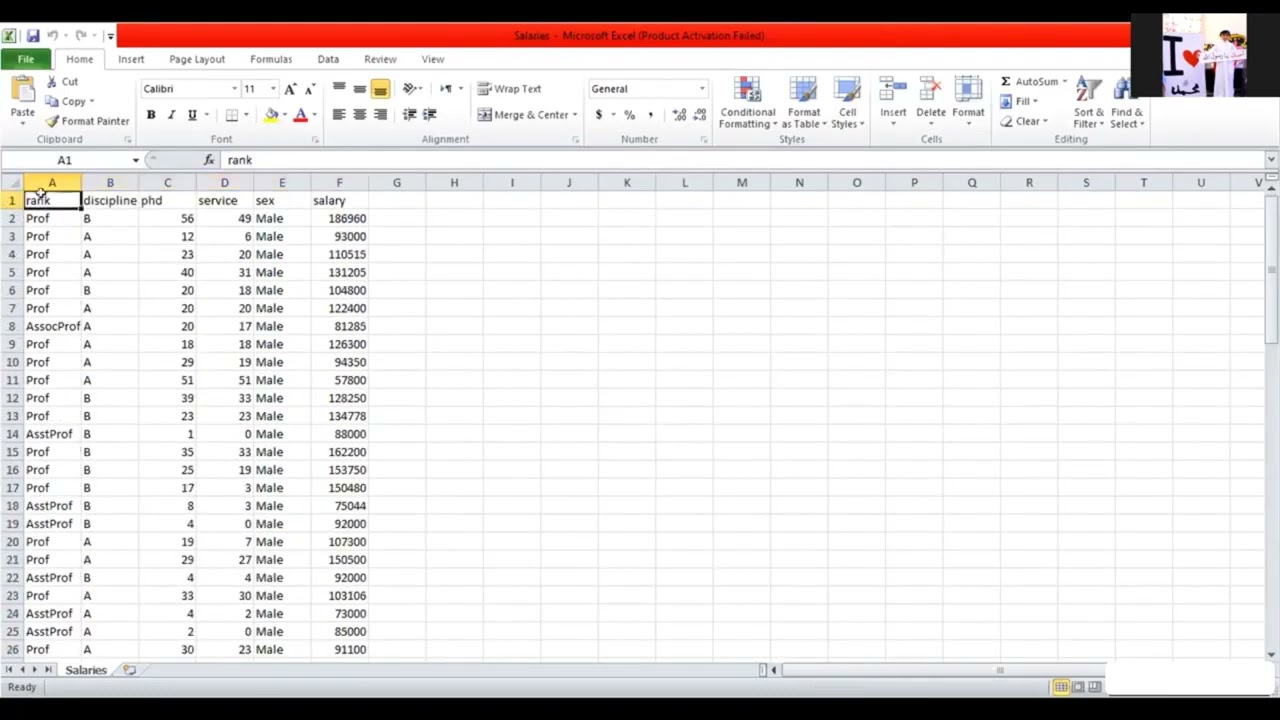Image resolution: width=1280 pixels, height=720 pixels.
Task: Switch to the Insert tab
Action: coord(131,59)
